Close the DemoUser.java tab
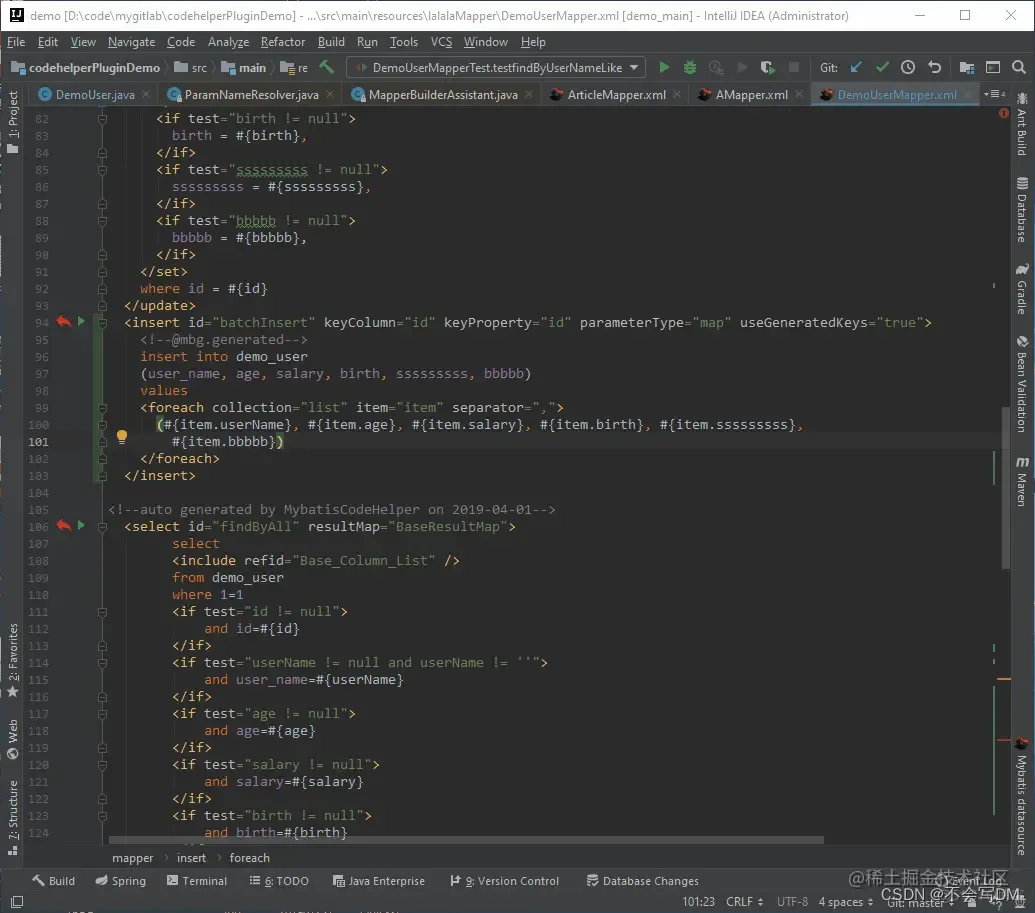The height and width of the screenshot is (913, 1035). pyautogui.click(x=146, y=94)
